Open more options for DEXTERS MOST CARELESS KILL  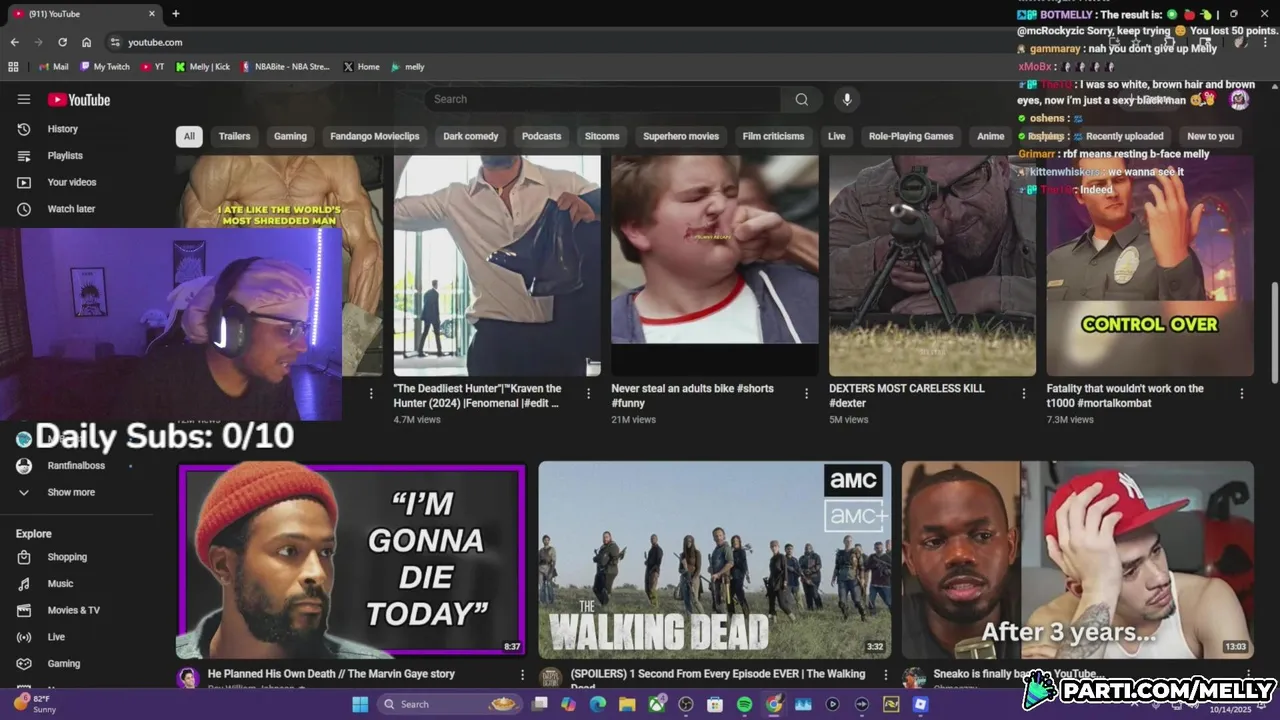pos(1024,394)
